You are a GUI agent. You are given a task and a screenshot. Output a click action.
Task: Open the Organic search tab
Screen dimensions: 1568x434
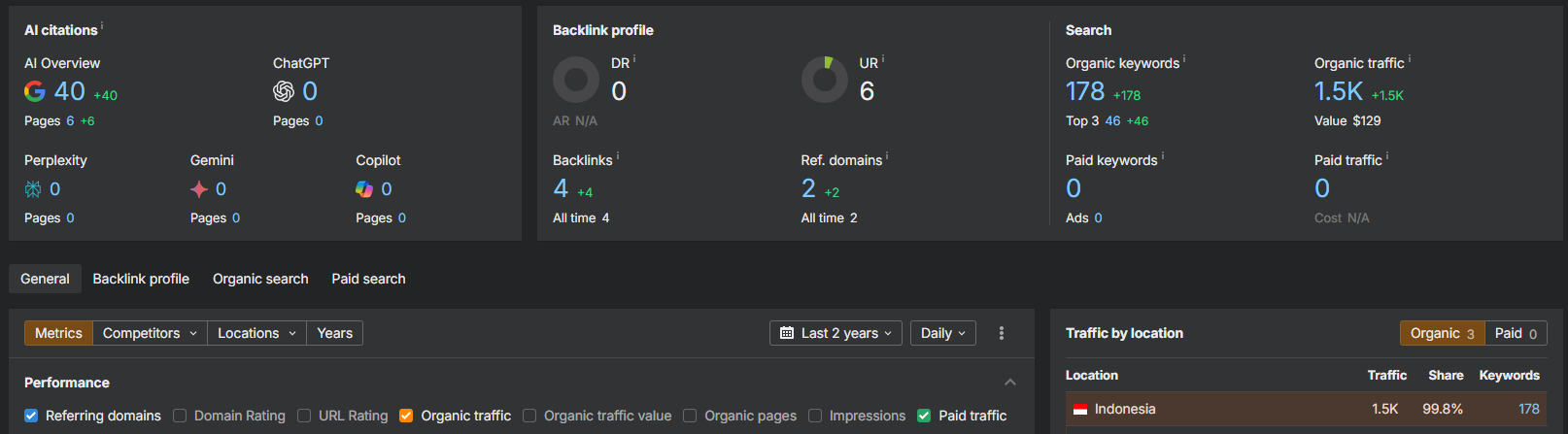(x=260, y=279)
